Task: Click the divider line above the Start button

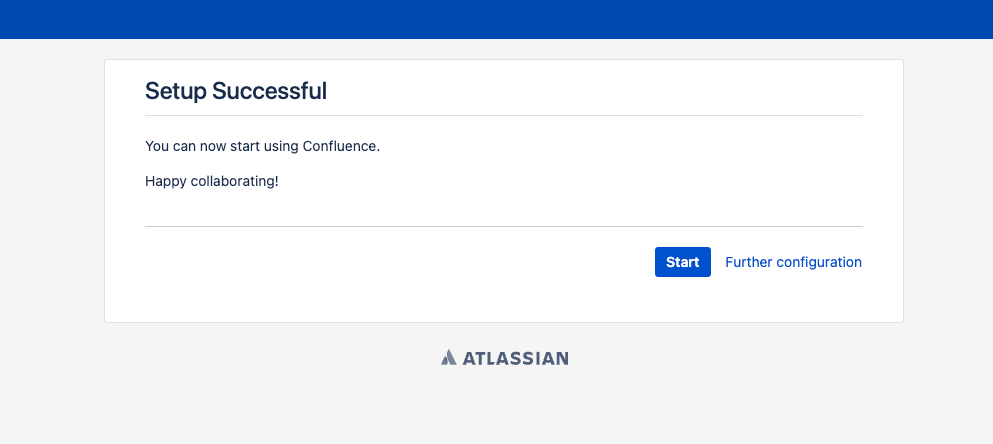Action: pyautogui.click(x=503, y=226)
